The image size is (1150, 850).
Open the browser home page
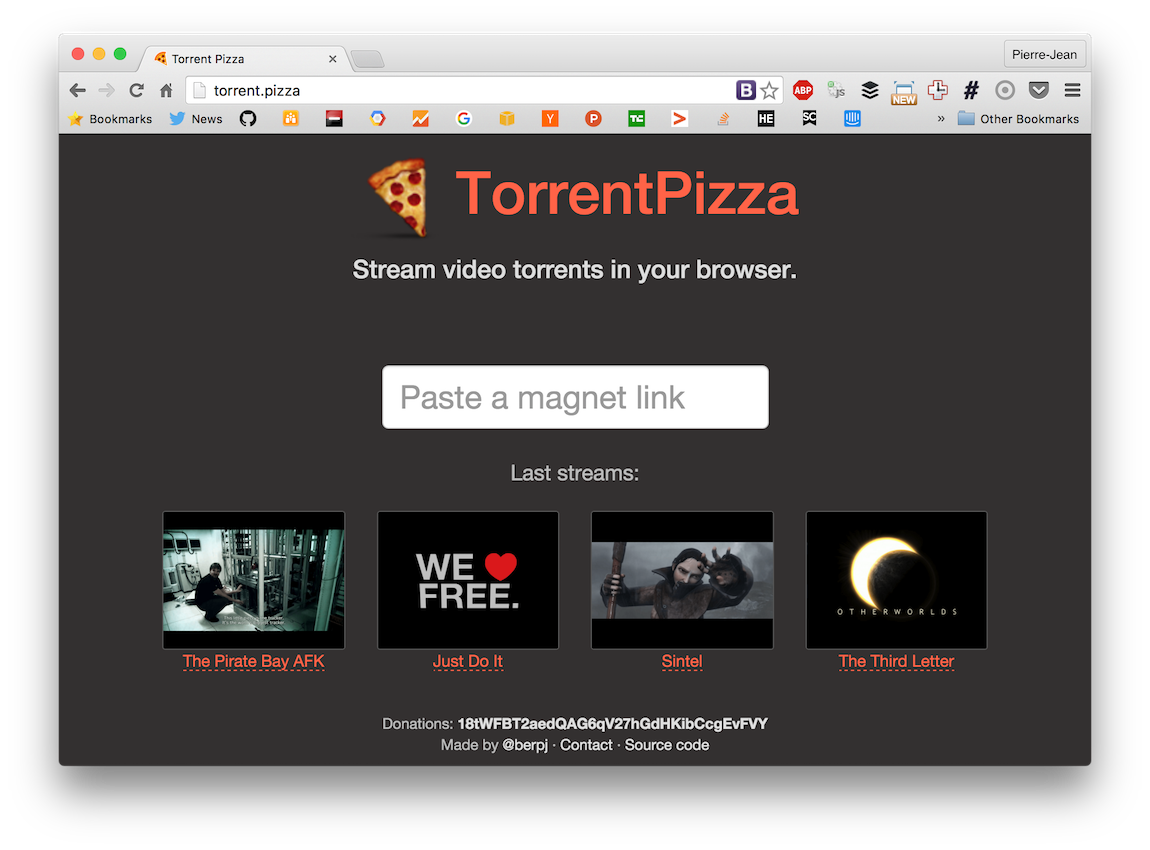166,90
